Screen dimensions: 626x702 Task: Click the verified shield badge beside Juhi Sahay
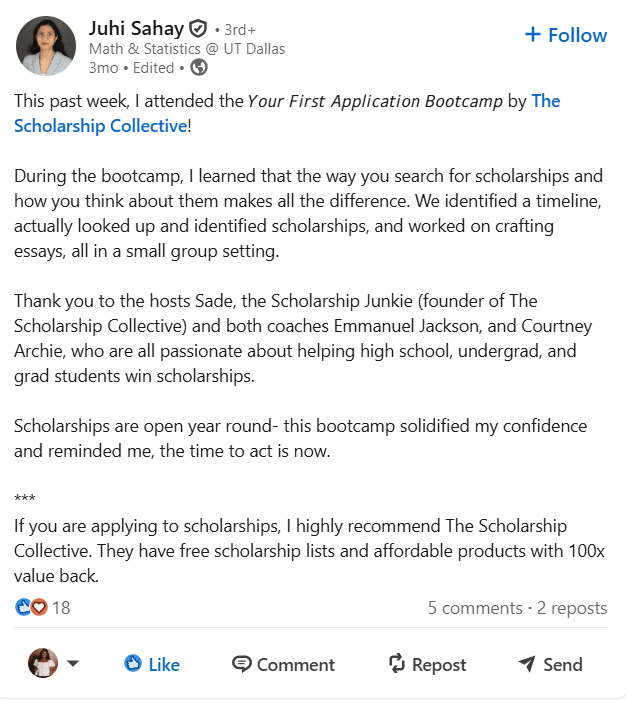click(198, 29)
